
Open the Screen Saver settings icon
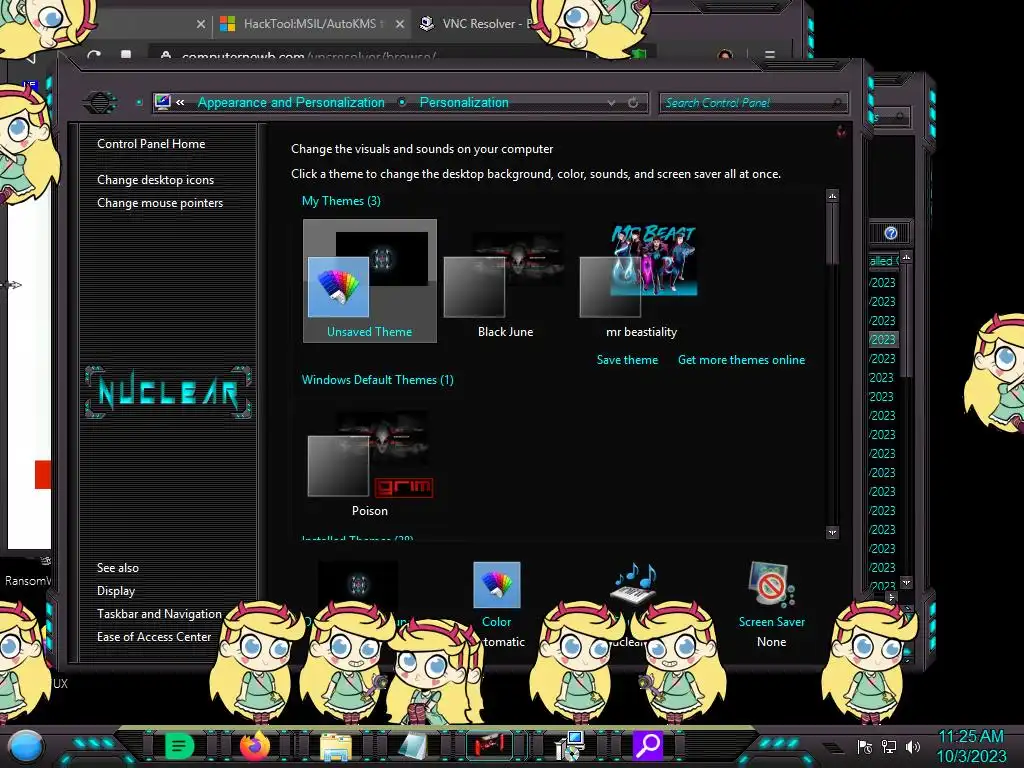point(771,584)
